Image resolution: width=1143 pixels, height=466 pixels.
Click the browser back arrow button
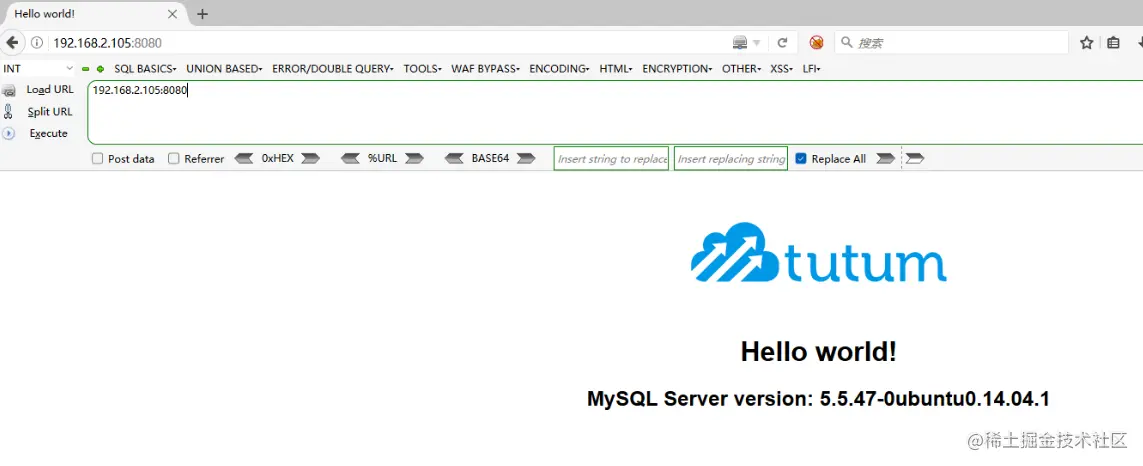click(x=12, y=43)
